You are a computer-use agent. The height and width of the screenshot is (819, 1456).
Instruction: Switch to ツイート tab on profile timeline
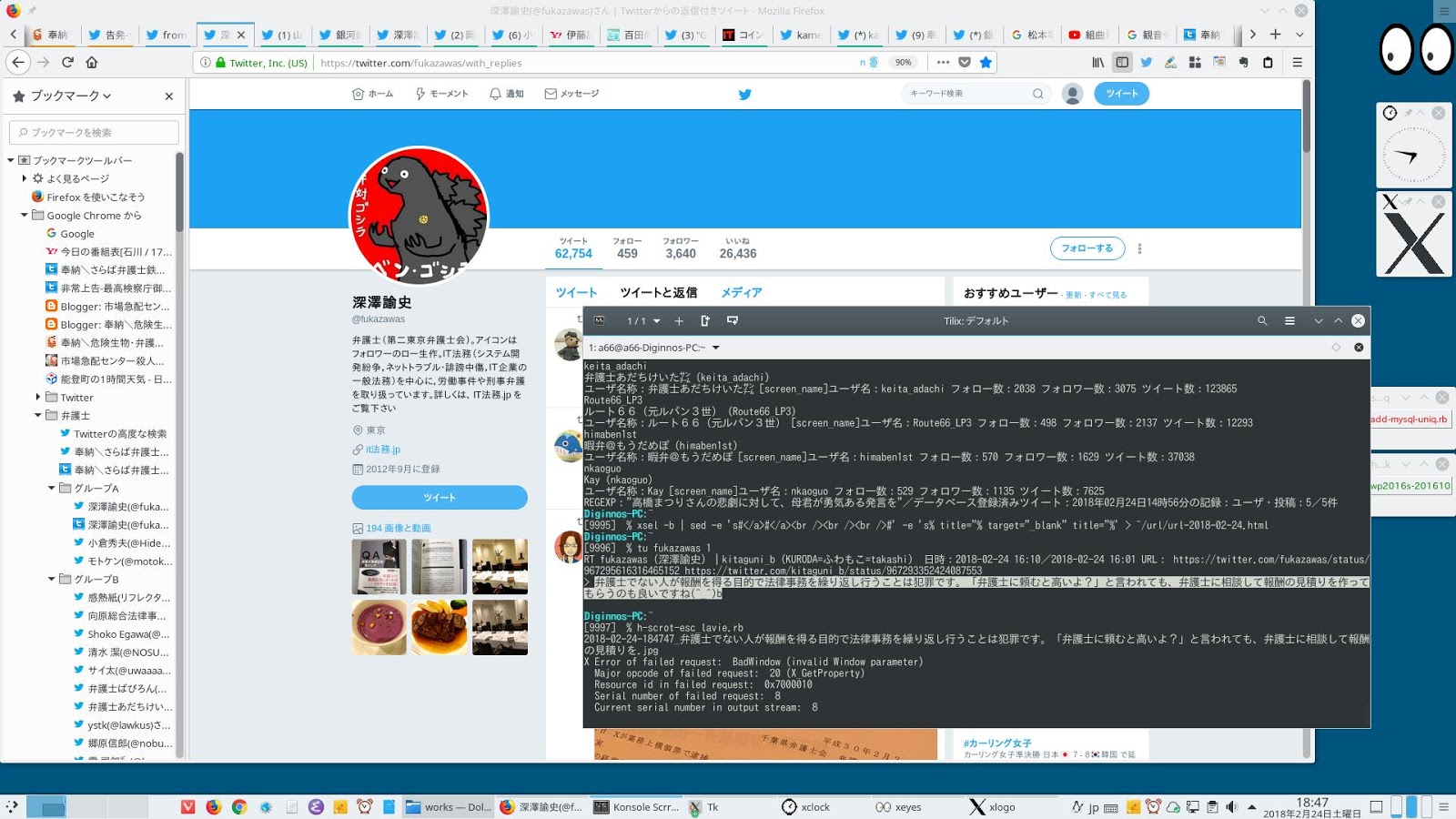pos(576,292)
